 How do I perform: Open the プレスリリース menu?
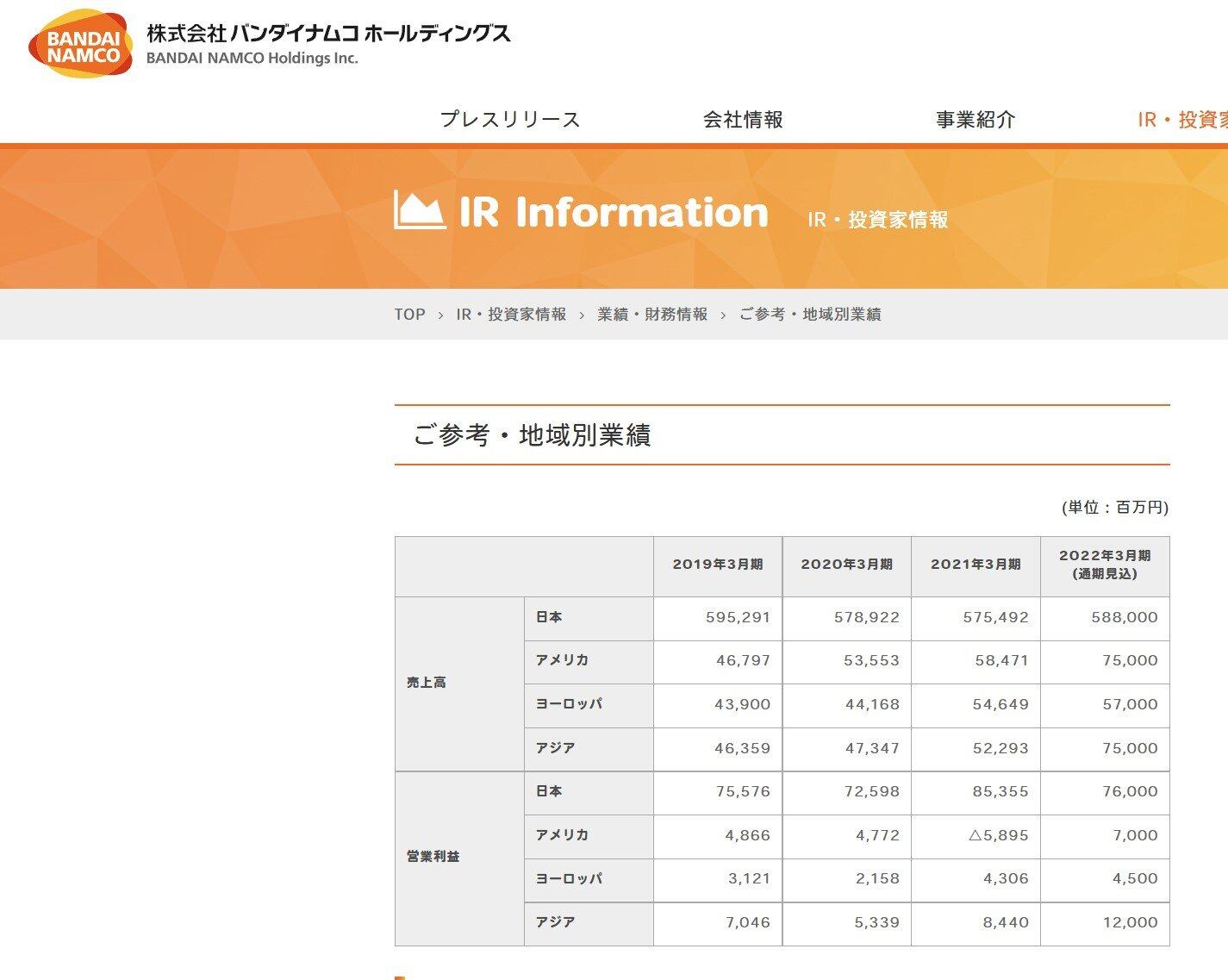[510, 120]
